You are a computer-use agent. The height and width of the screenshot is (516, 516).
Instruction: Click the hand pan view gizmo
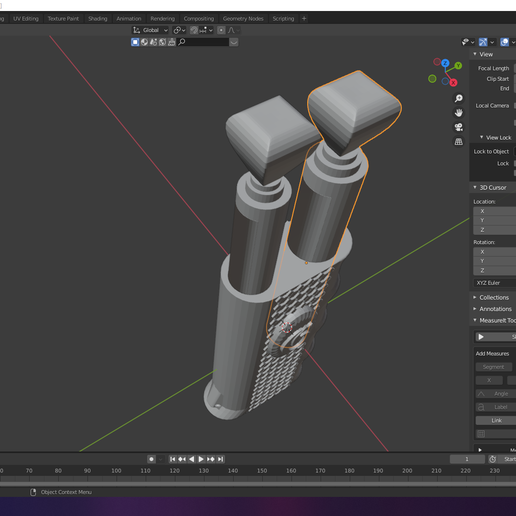459,113
